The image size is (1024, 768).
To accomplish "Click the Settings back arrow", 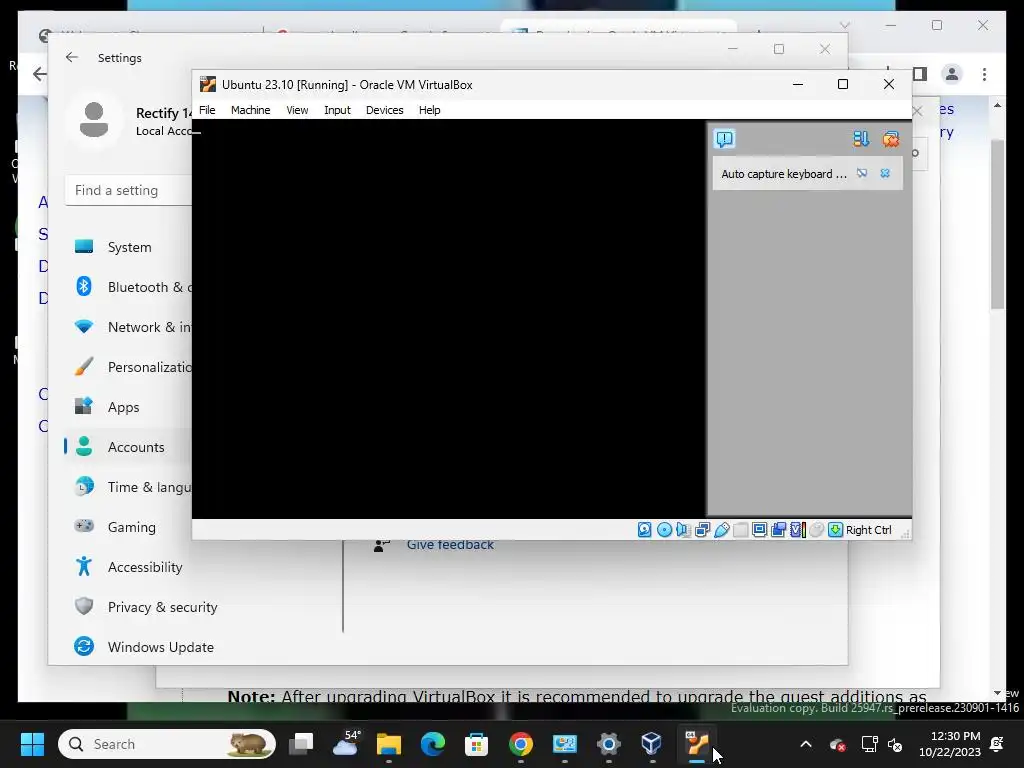I will (x=72, y=57).
